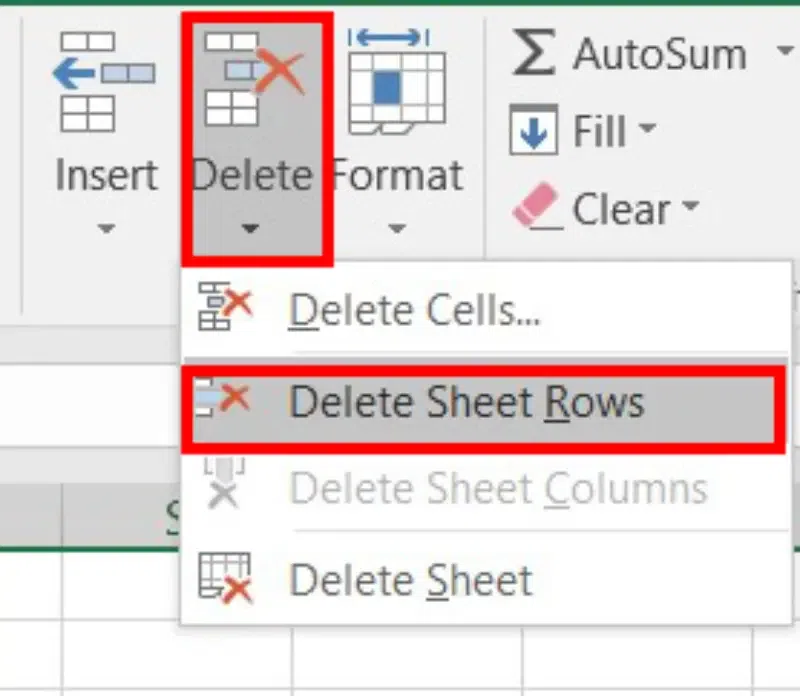The width and height of the screenshot is (800, 696).
Task: Click the Clear button label
Action: click(621, 209)
